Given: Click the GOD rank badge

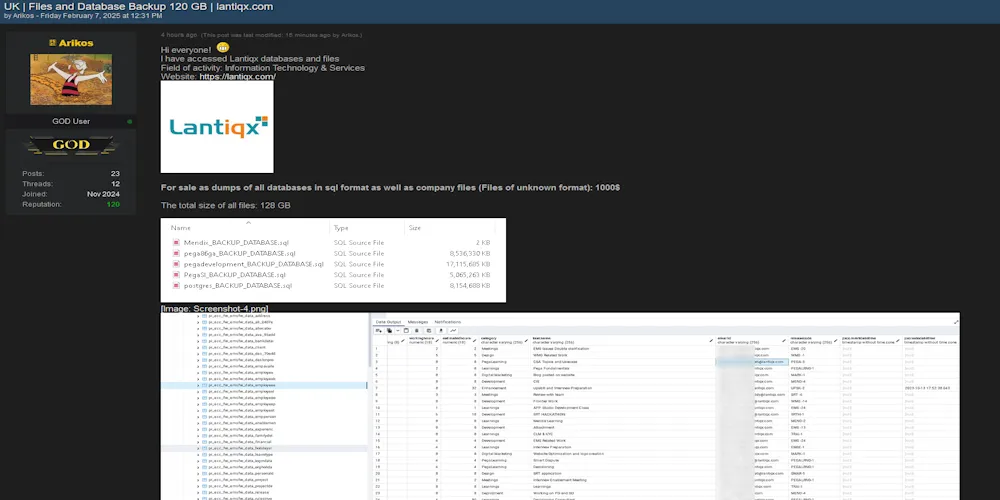Looking at the screenshot, I should click(71, 145).
